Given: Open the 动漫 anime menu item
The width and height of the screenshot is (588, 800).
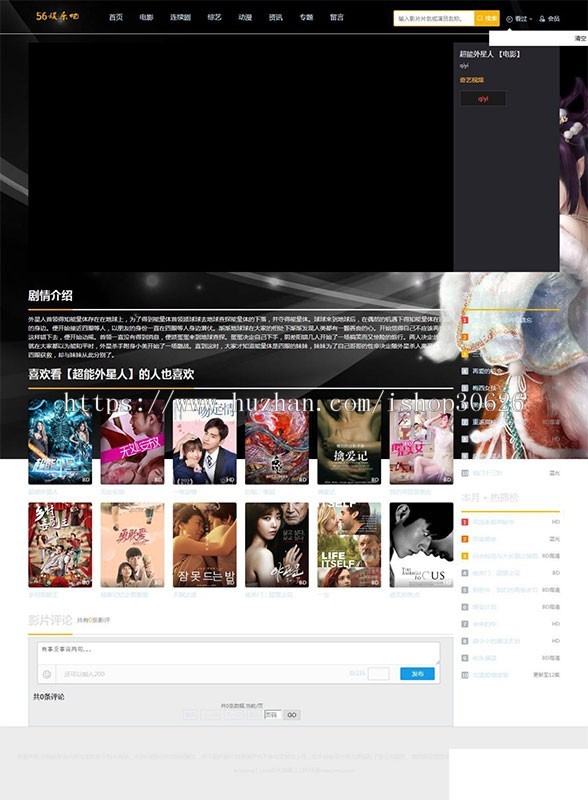Looking at the screenshot, I should tap(245, 17).
